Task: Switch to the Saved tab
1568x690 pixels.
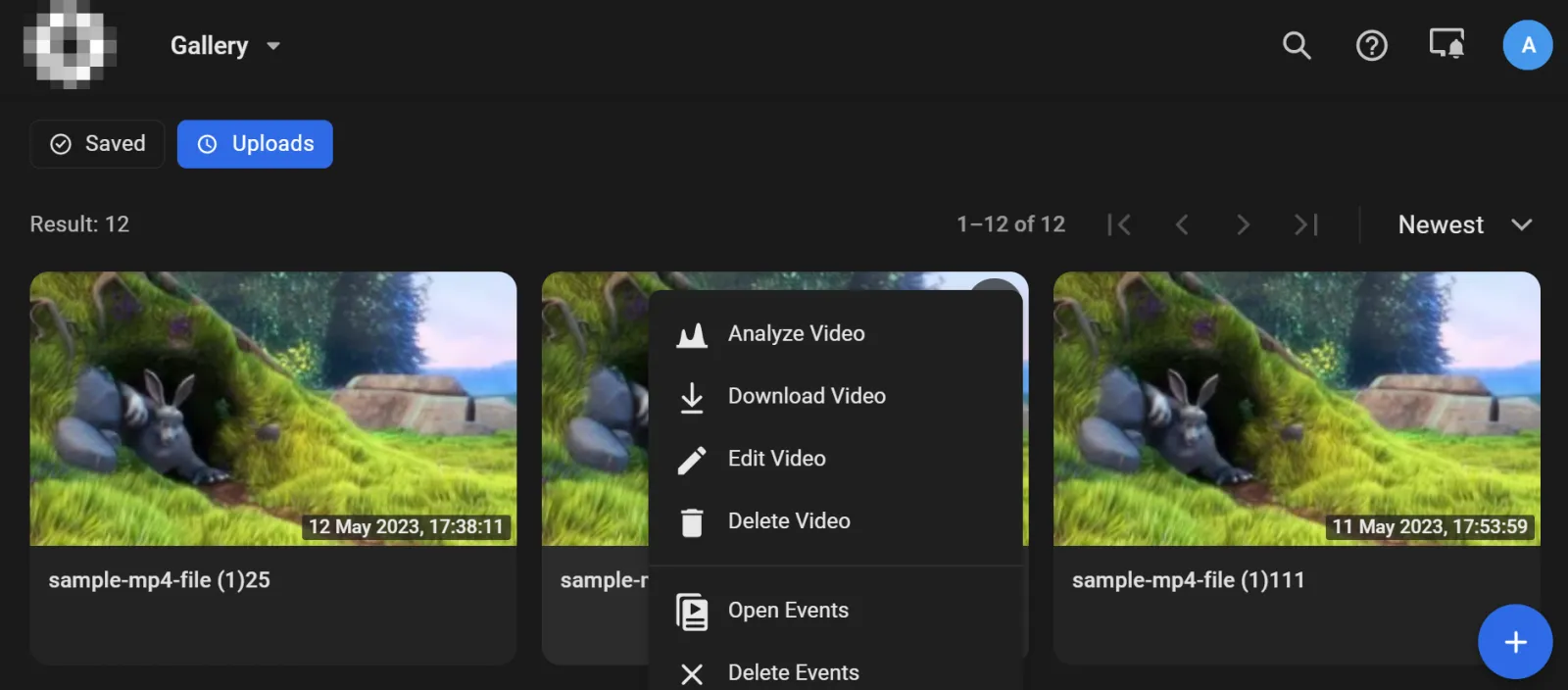Action: coord(97,144)
